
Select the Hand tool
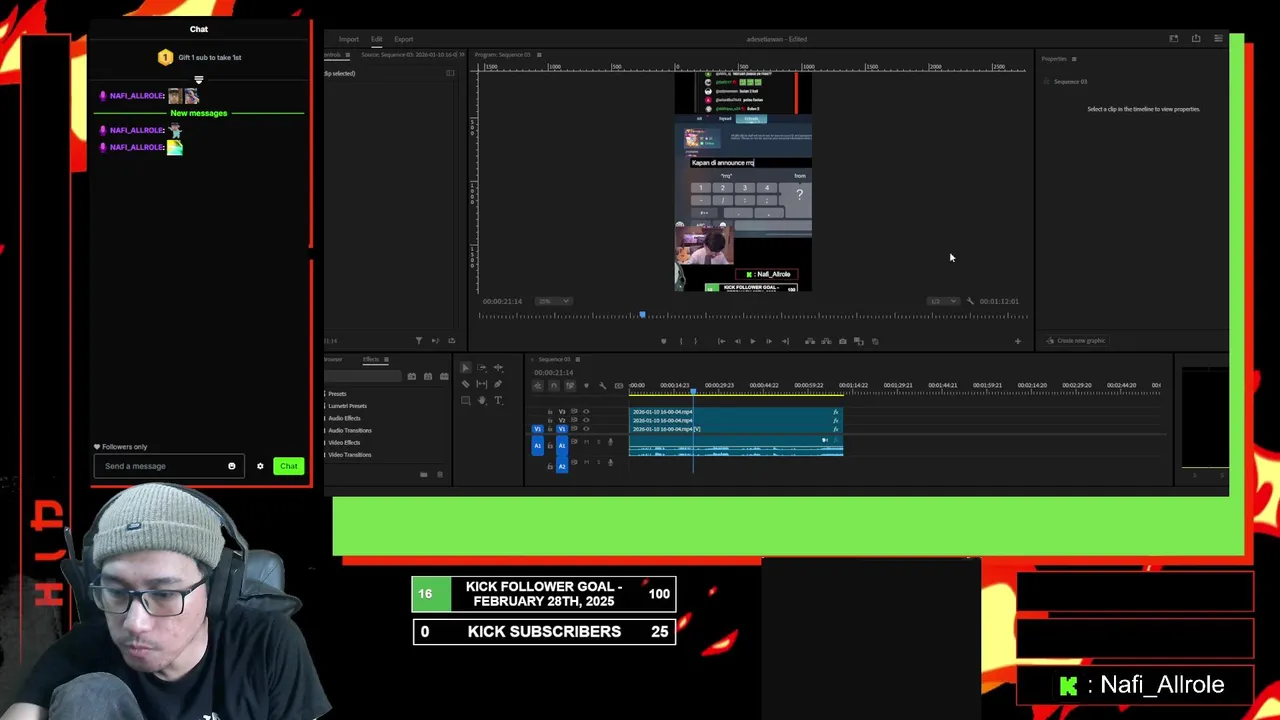point(481,400)
